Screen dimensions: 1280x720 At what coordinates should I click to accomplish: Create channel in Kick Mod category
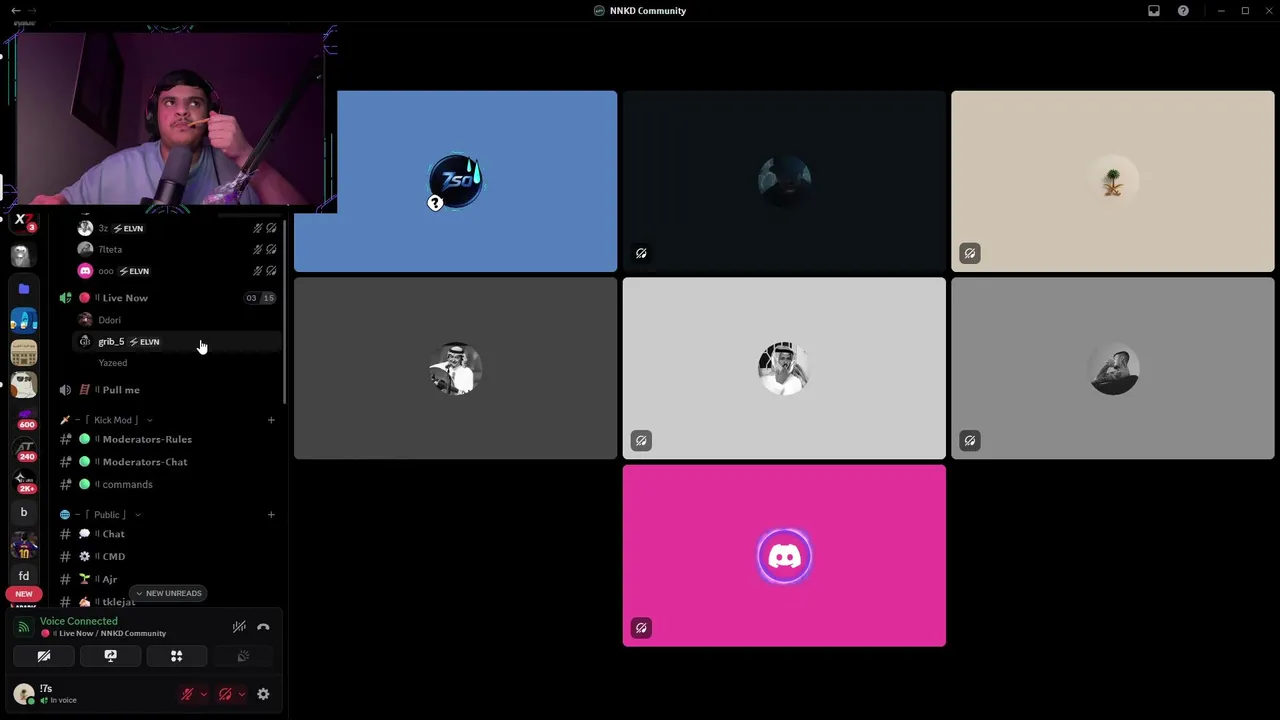[271, 420]
